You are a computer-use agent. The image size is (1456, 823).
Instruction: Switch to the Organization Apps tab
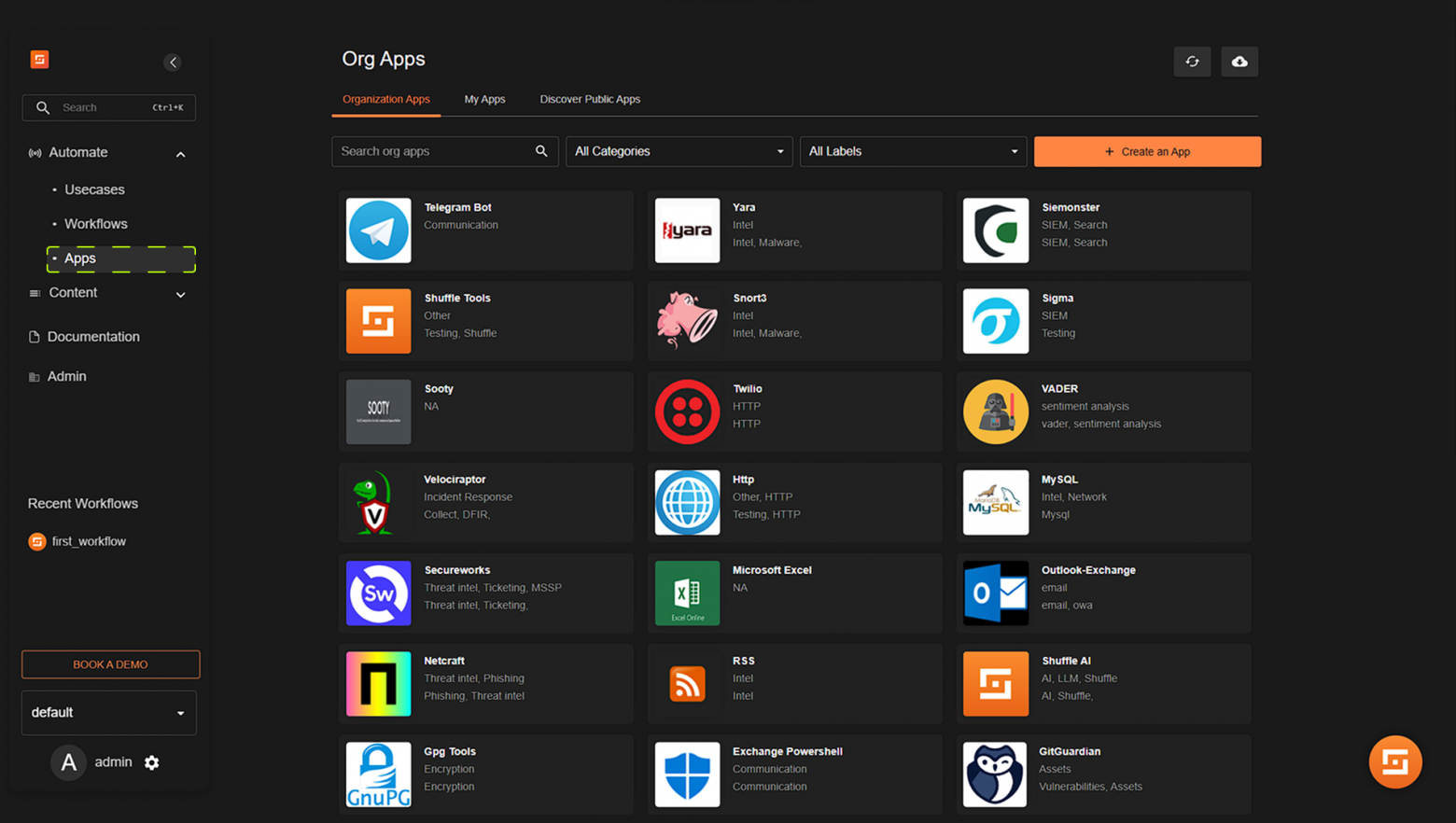[386, 99]
